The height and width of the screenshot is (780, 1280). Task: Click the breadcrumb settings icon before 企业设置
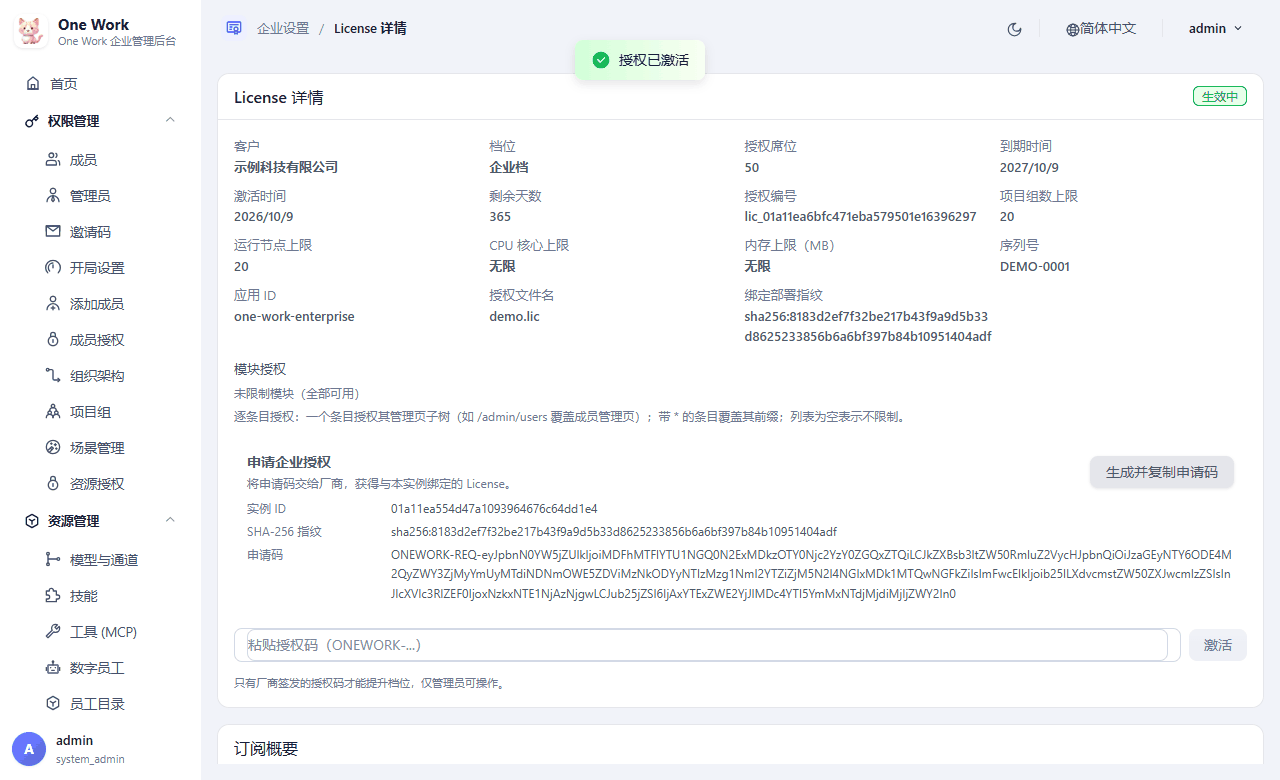point(234,28)
